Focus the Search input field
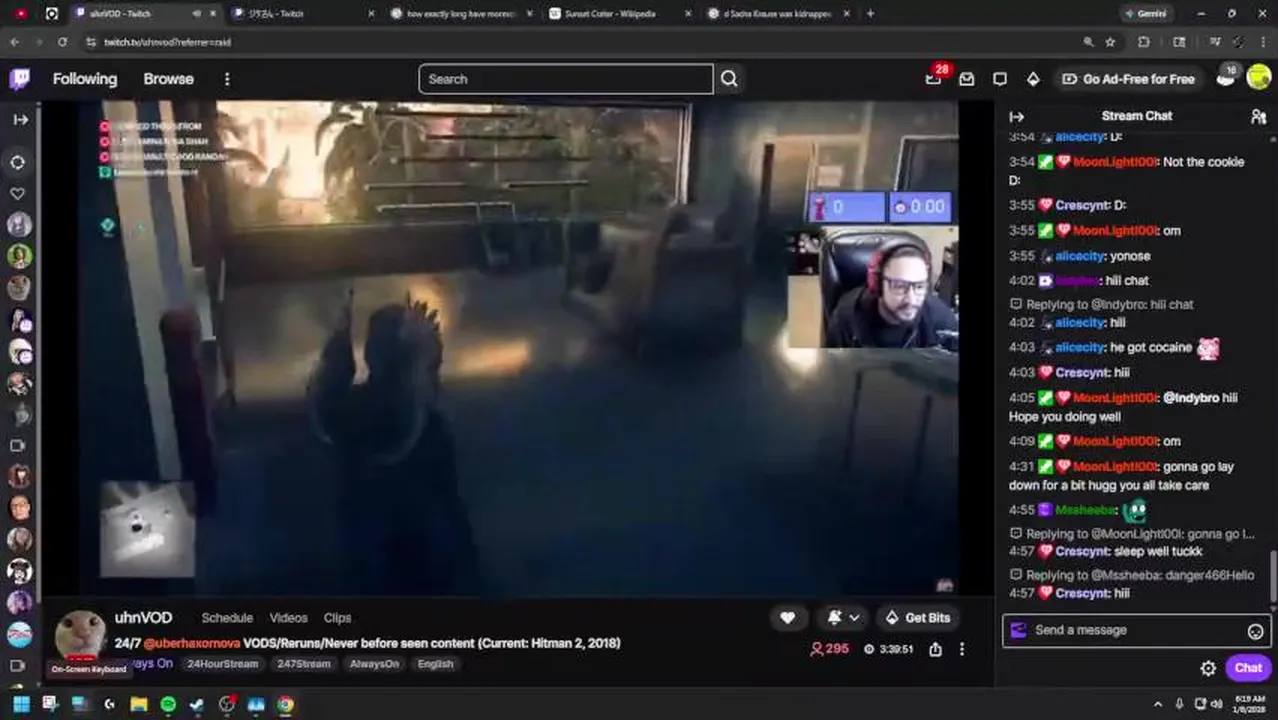This screenshot has width=1278, height=720. pyautogui.click(x=566, y=79)
